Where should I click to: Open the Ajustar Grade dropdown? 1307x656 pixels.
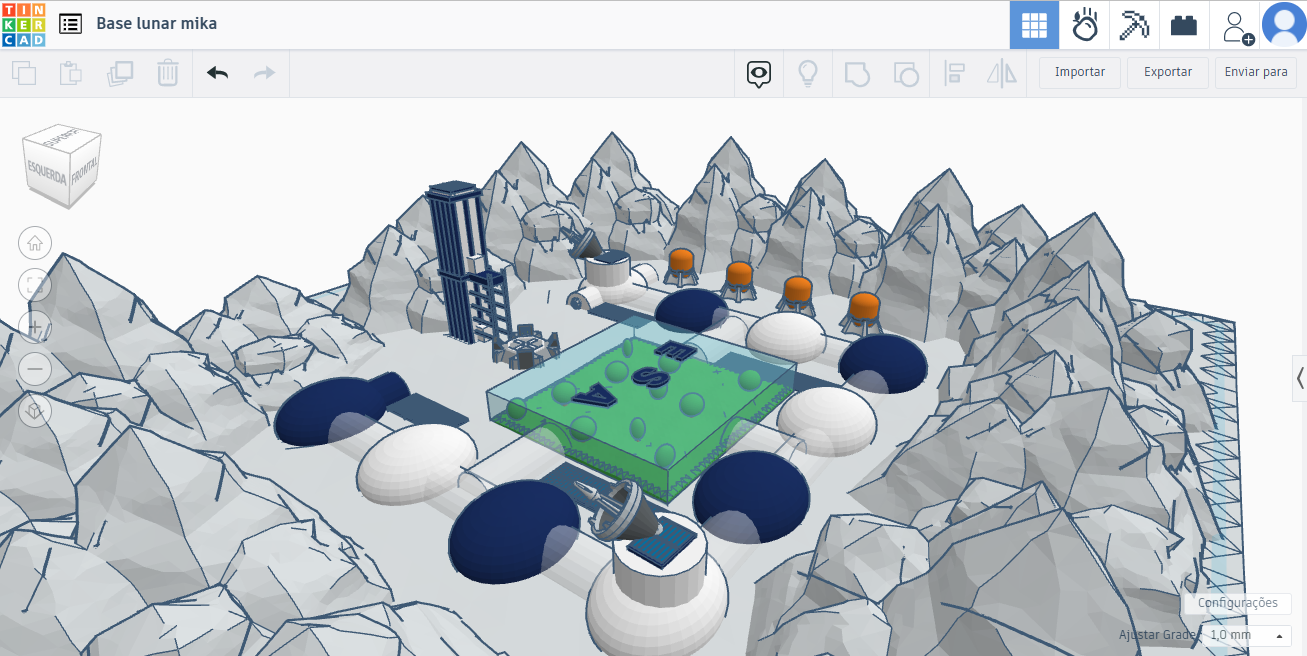(x=1246, y=635)
